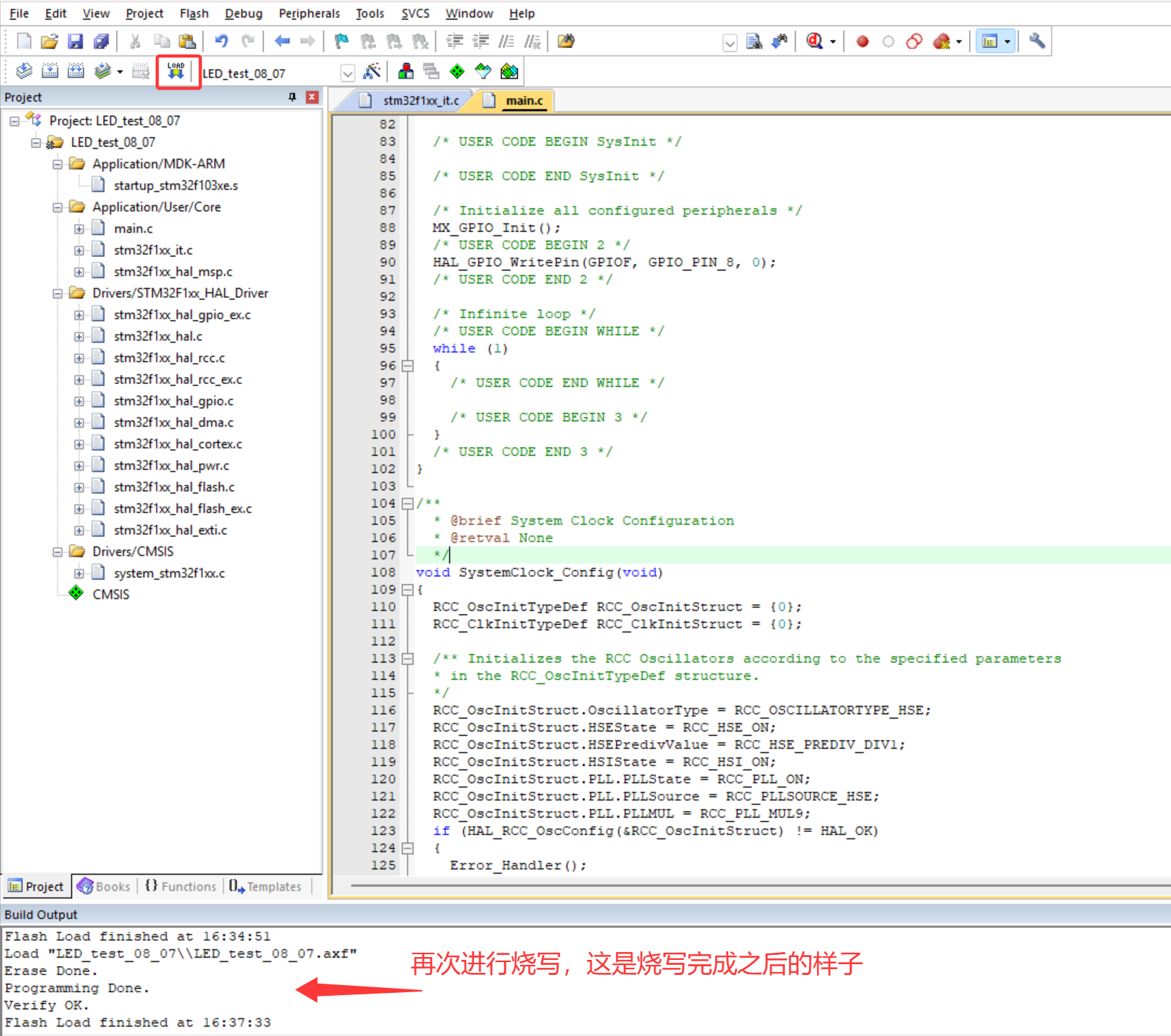
Task: Open the find text combo box dropdown
Action: point(729,43)
